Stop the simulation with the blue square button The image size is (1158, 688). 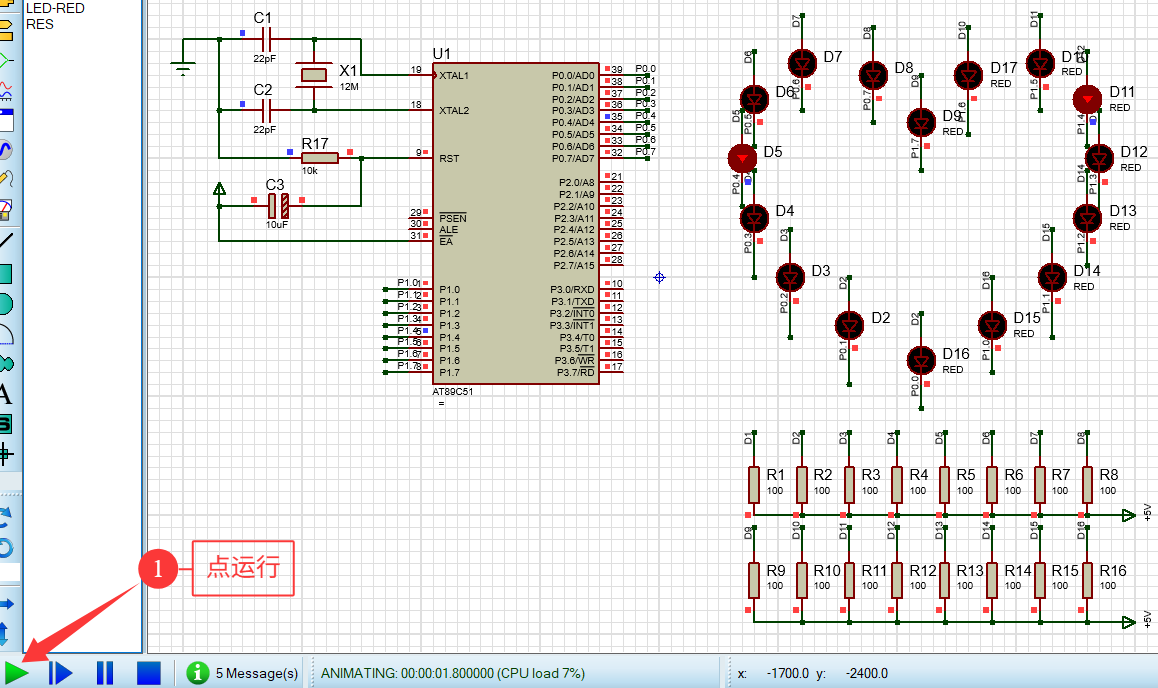click(x=149, y=673)
